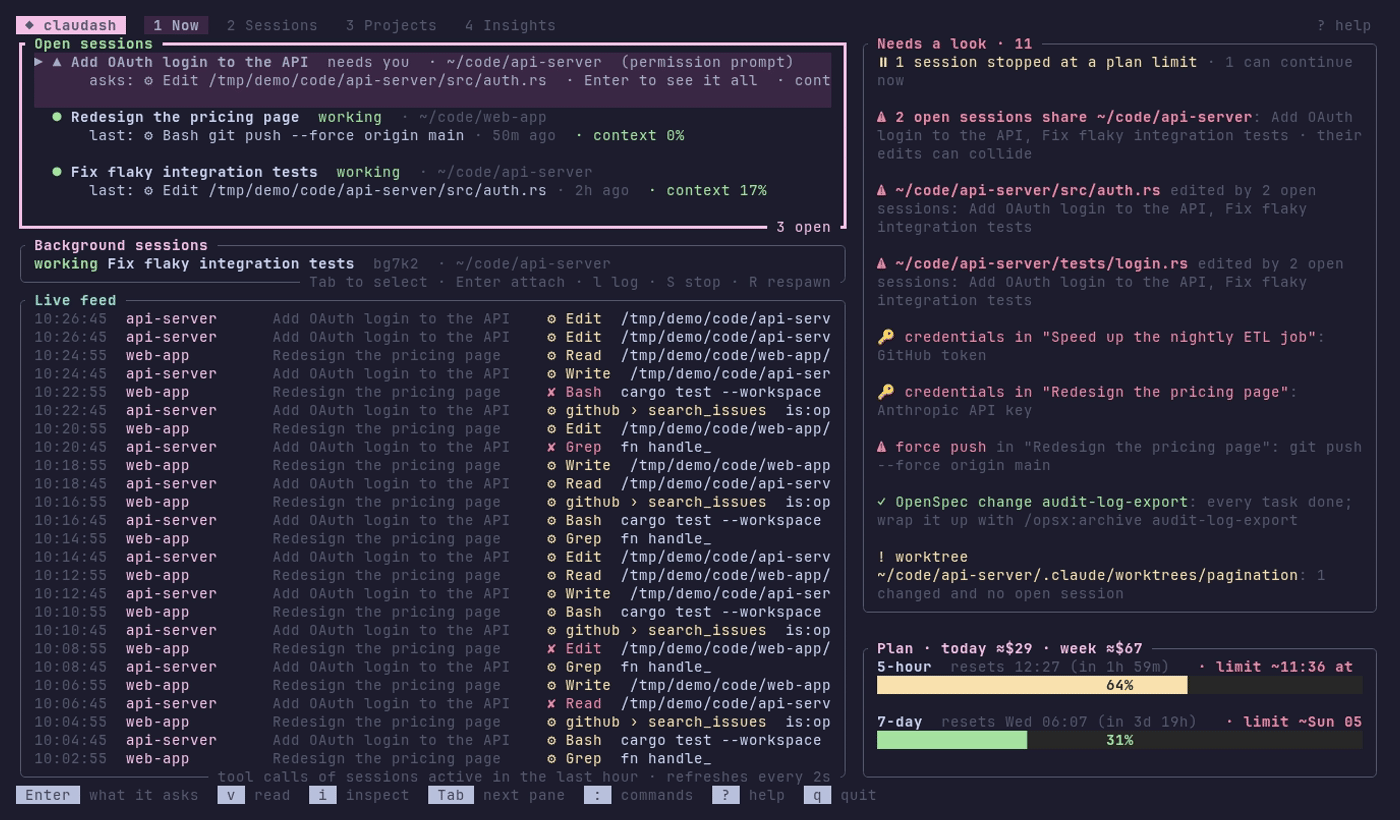Go to the 3 Projects tab
This screenshot has height=820, width=1400.
[x=391, y=26]
